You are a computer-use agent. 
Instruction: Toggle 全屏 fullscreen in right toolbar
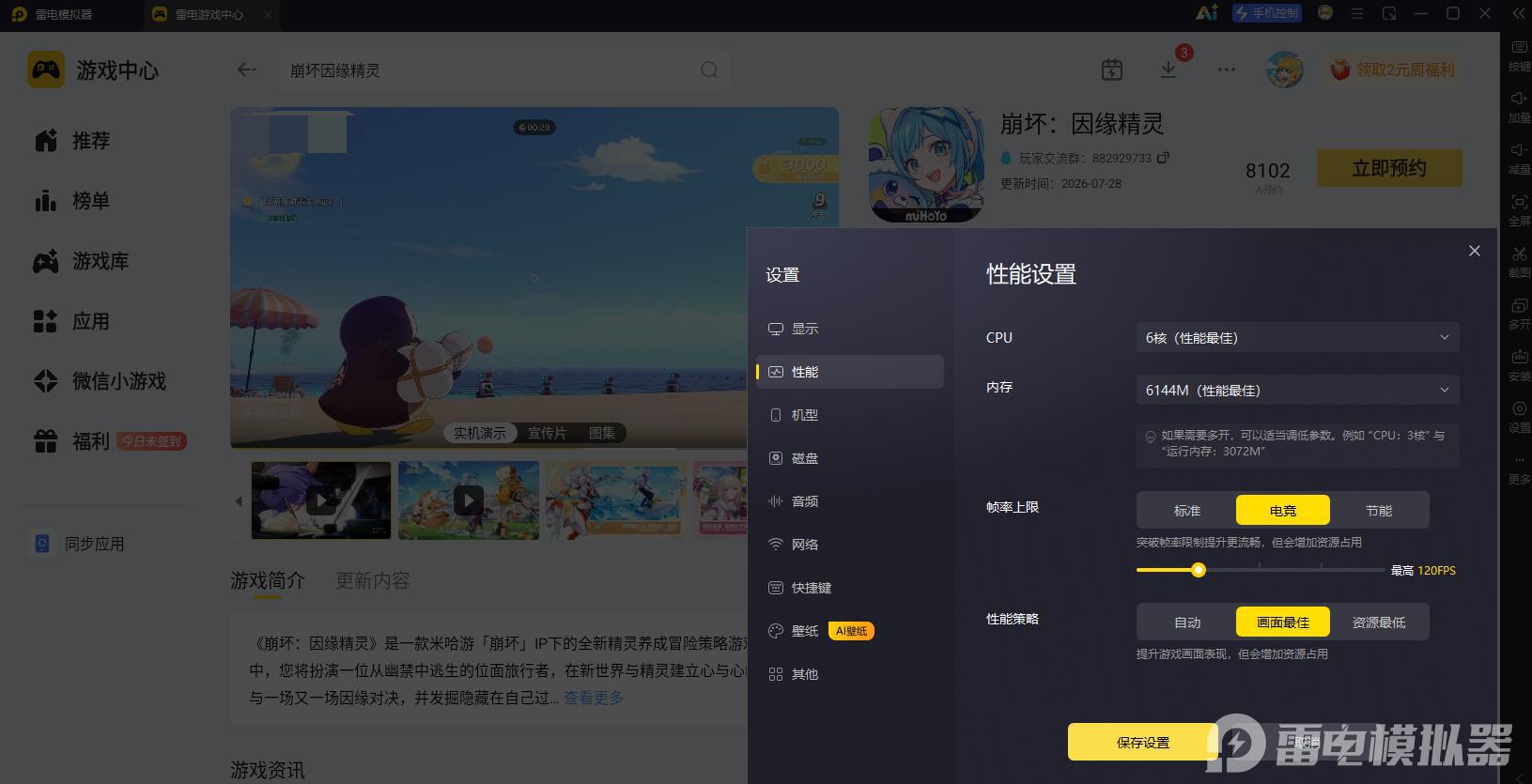[x=1519, y=209]
